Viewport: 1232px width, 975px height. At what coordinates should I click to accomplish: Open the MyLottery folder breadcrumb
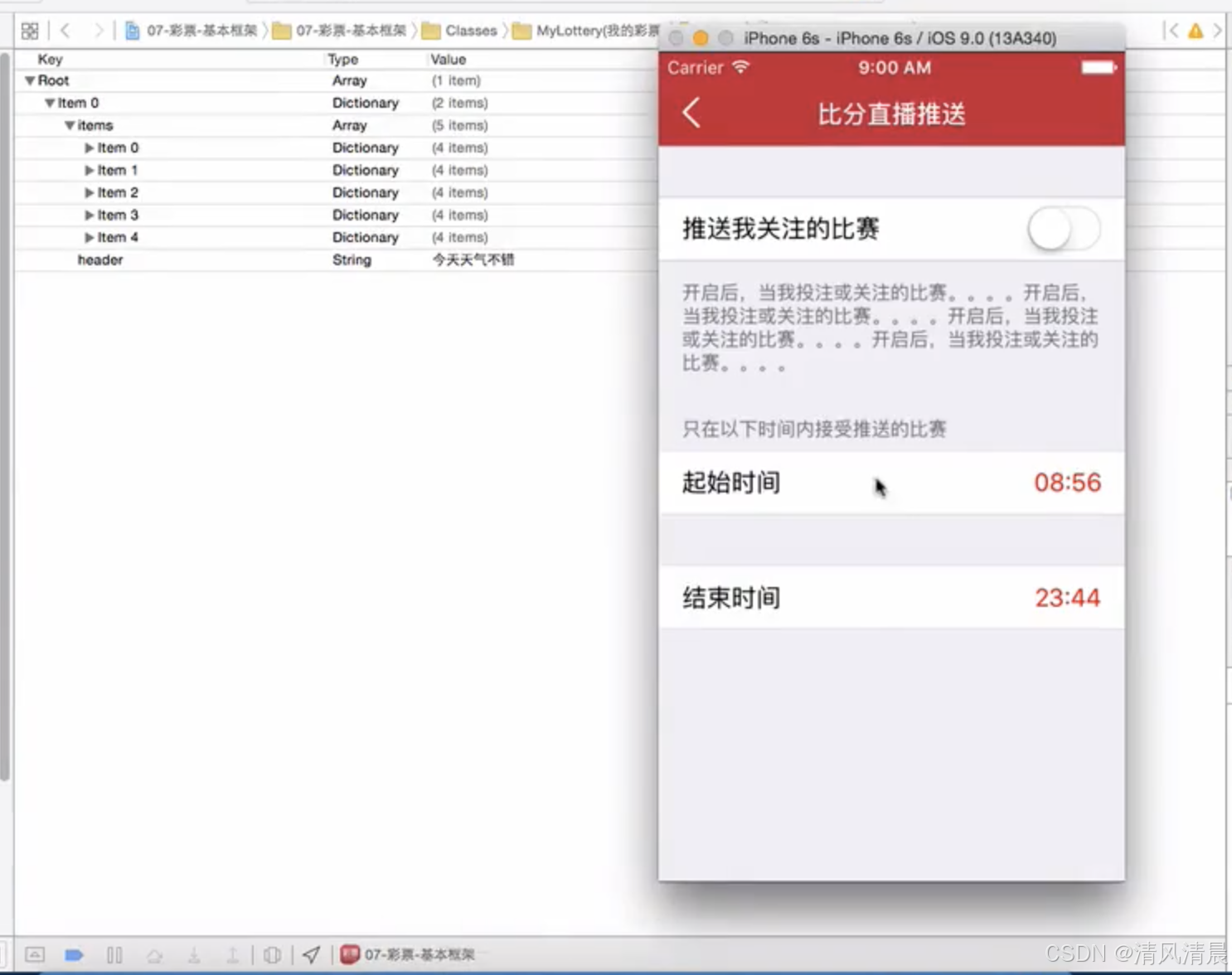[585, 31]
